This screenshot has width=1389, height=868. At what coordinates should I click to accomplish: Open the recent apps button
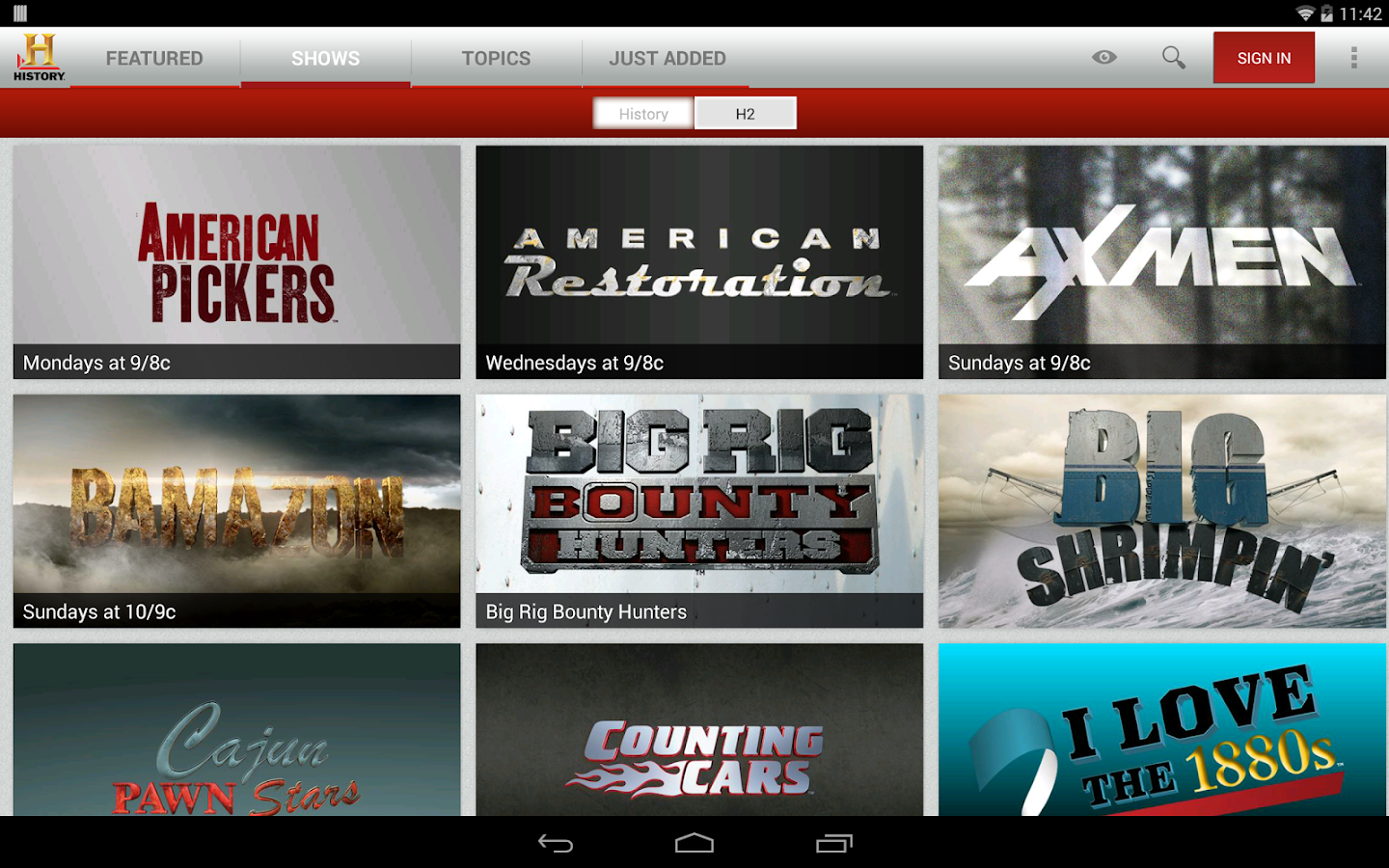pyautogui.click(x=834, y=843)
